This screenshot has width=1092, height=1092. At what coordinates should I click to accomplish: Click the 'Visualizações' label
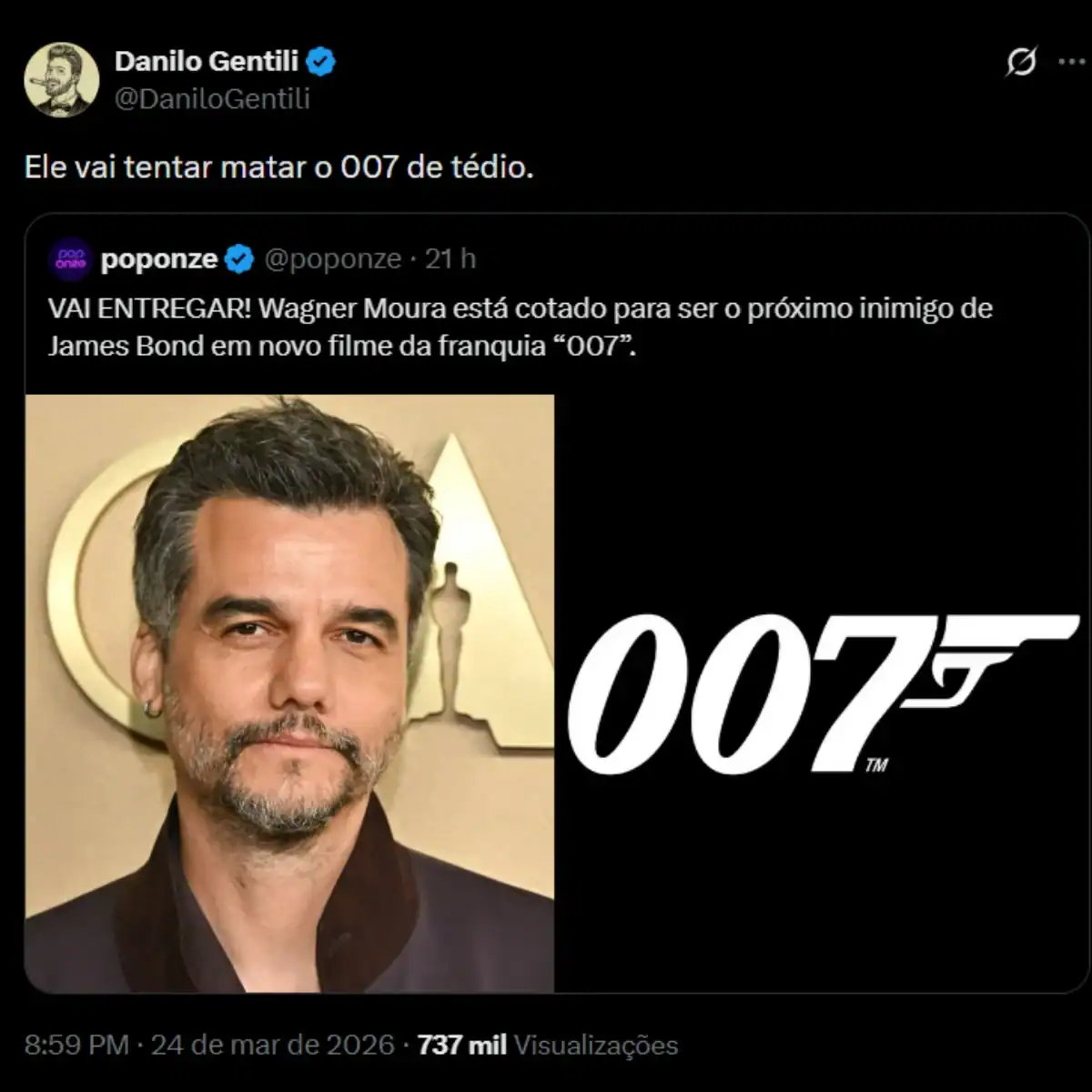596,1044
